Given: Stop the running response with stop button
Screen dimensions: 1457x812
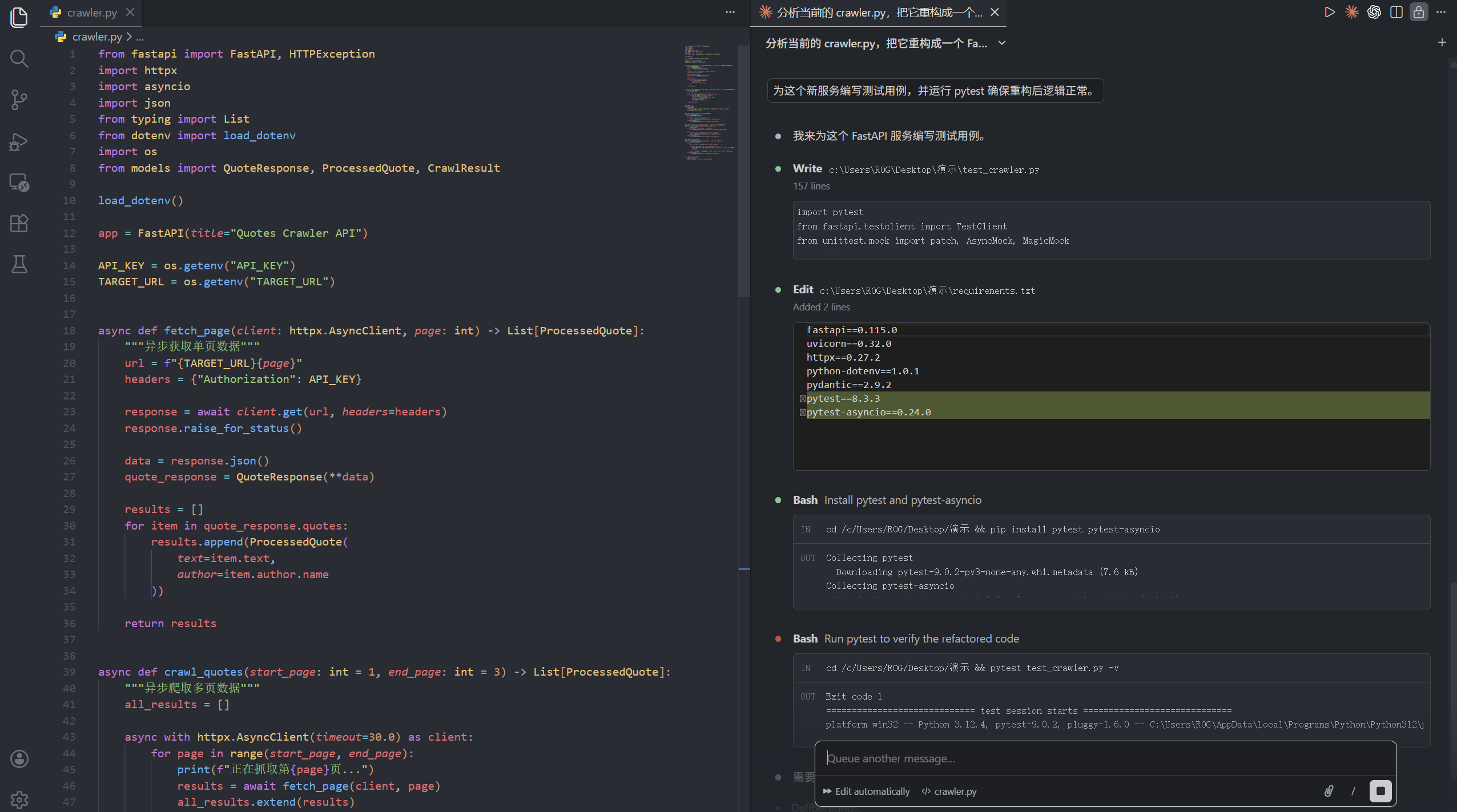Looking at the screenshot, I should 1380,791.
